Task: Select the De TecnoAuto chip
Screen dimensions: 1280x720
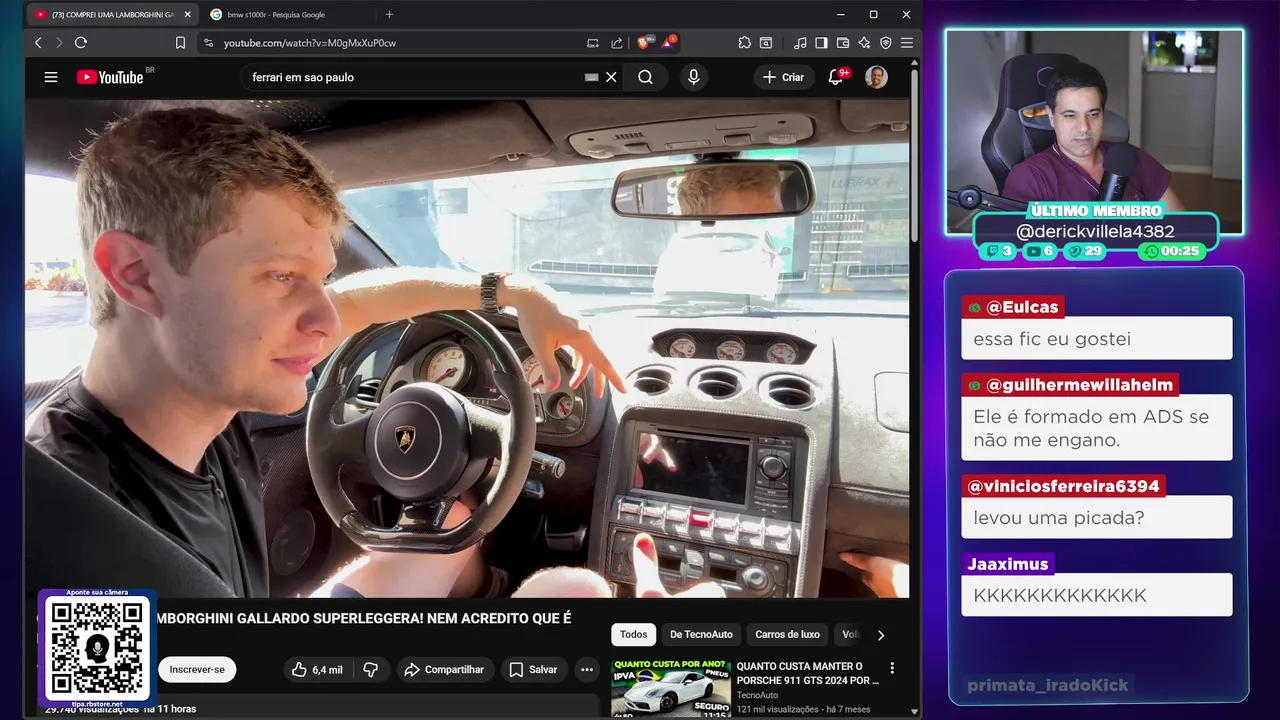Action: [701, 635]
